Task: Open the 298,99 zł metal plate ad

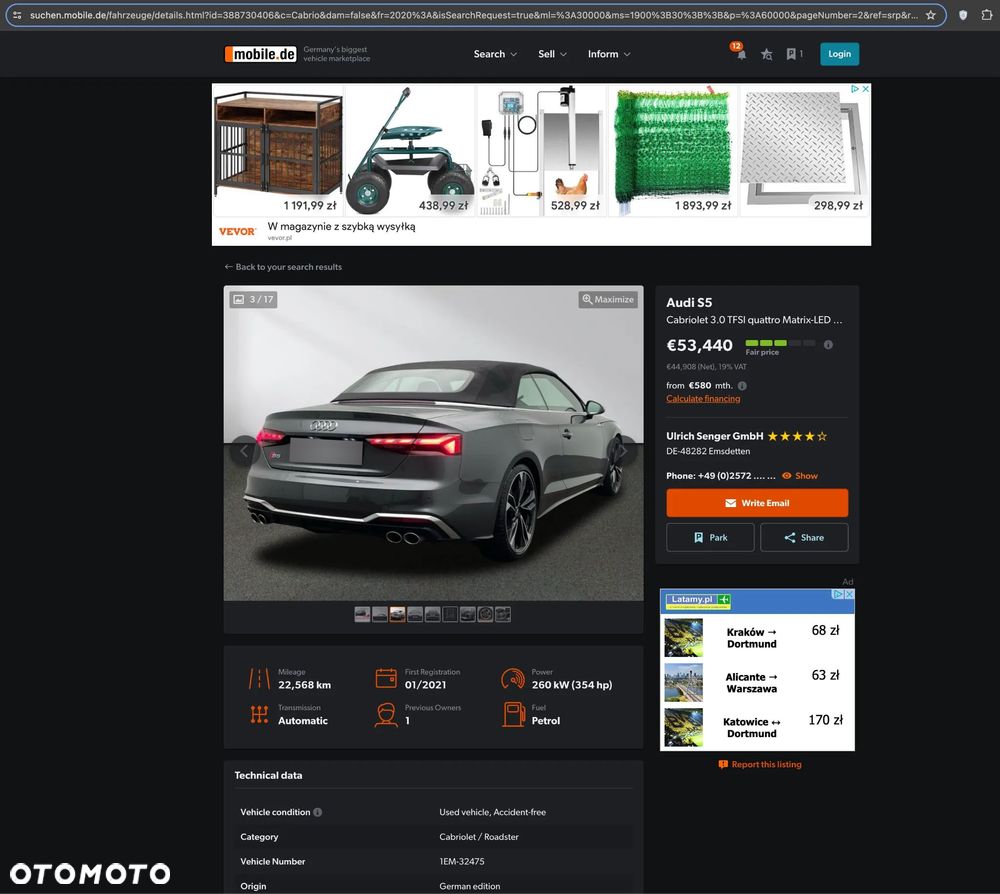Action: point(805,150)
